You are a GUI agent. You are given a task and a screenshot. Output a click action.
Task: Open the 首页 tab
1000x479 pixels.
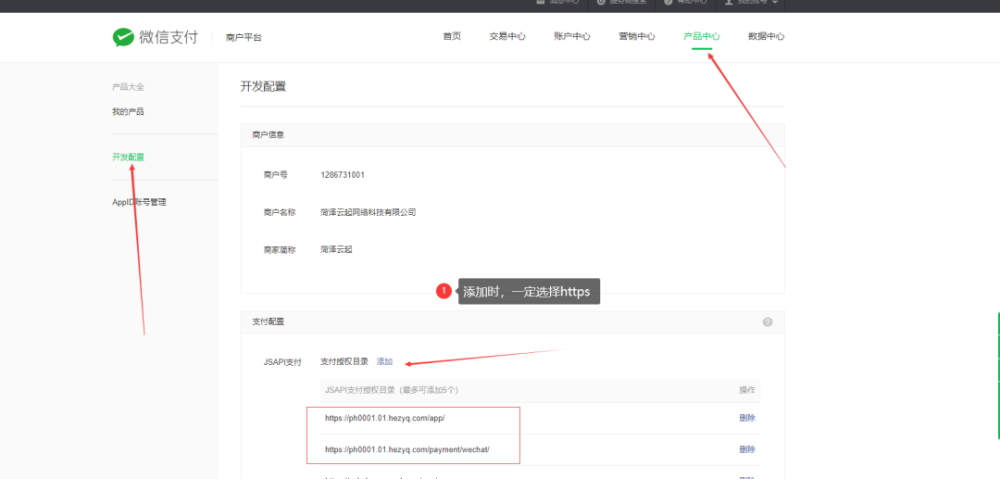coord(452,36)
